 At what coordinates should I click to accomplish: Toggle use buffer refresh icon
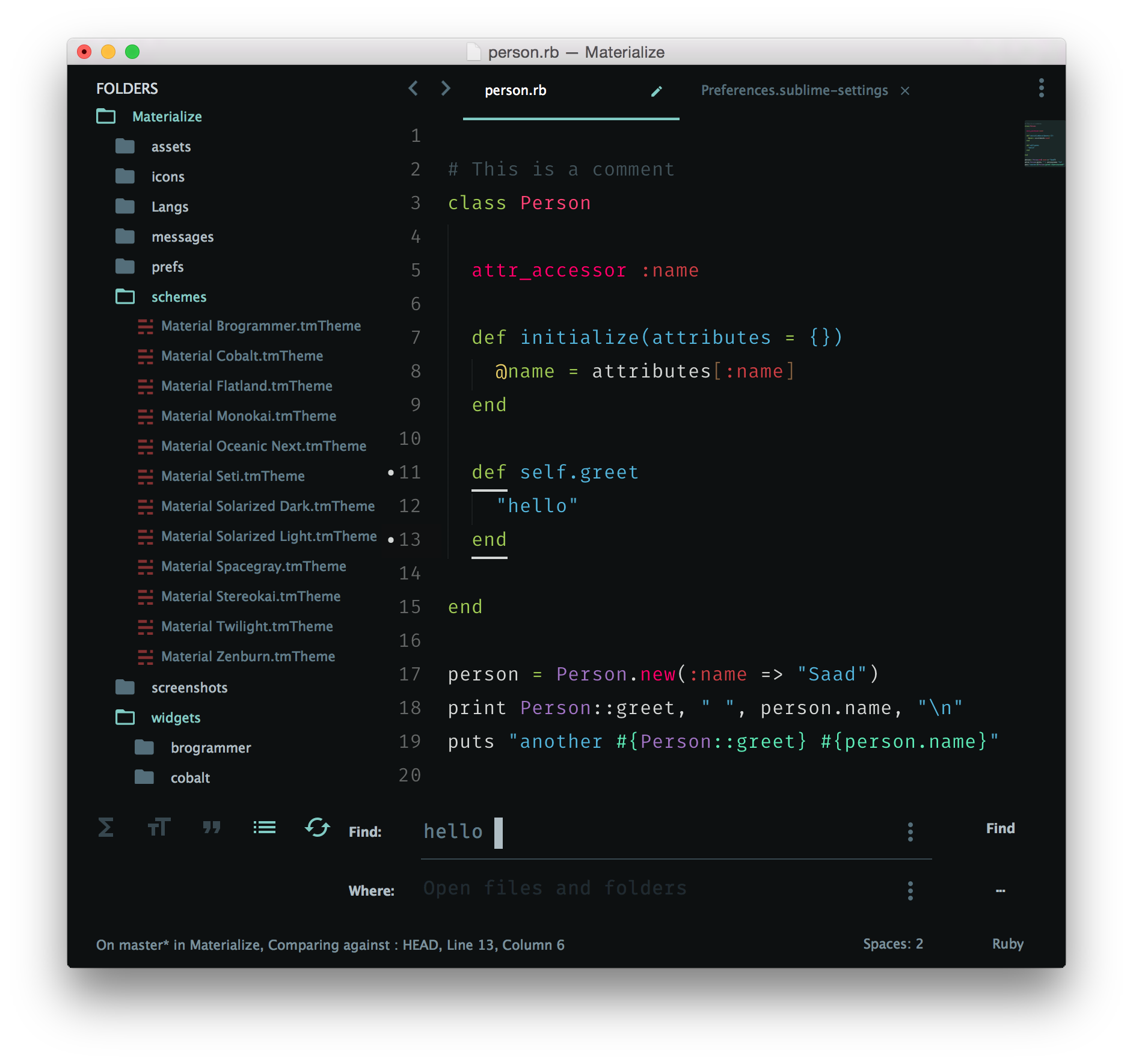[318, 828]
